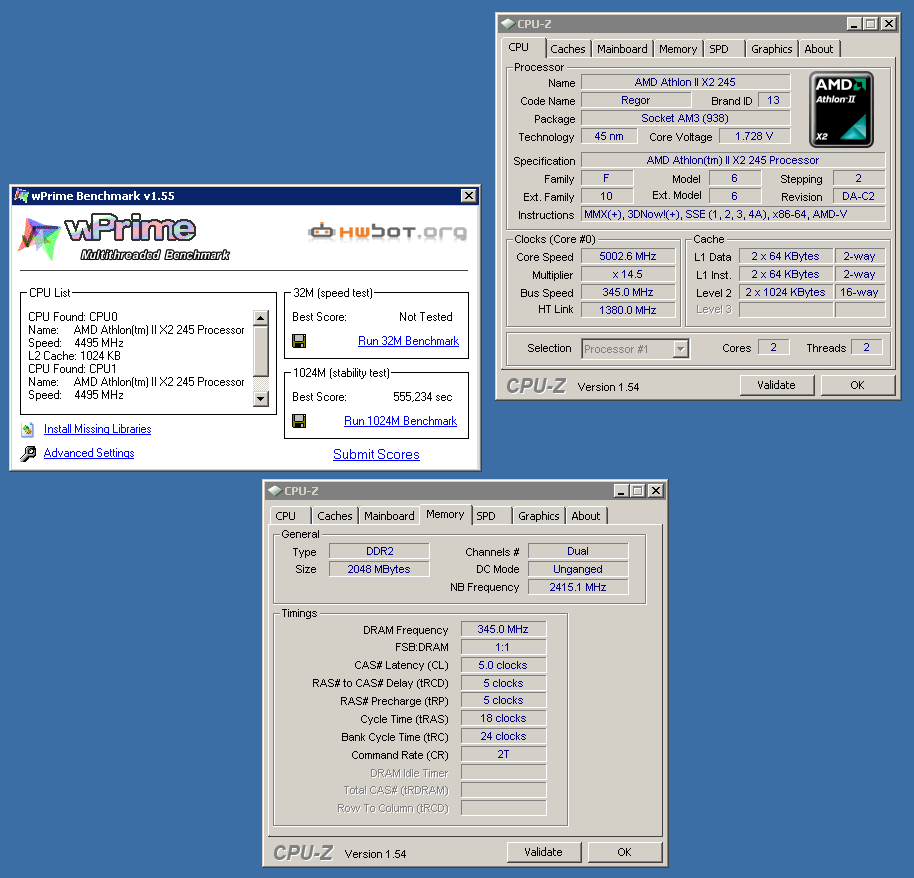Click the top CPU-Z window title icon
This screenshot has width=914, height=878.
click(x=508, y=24)
